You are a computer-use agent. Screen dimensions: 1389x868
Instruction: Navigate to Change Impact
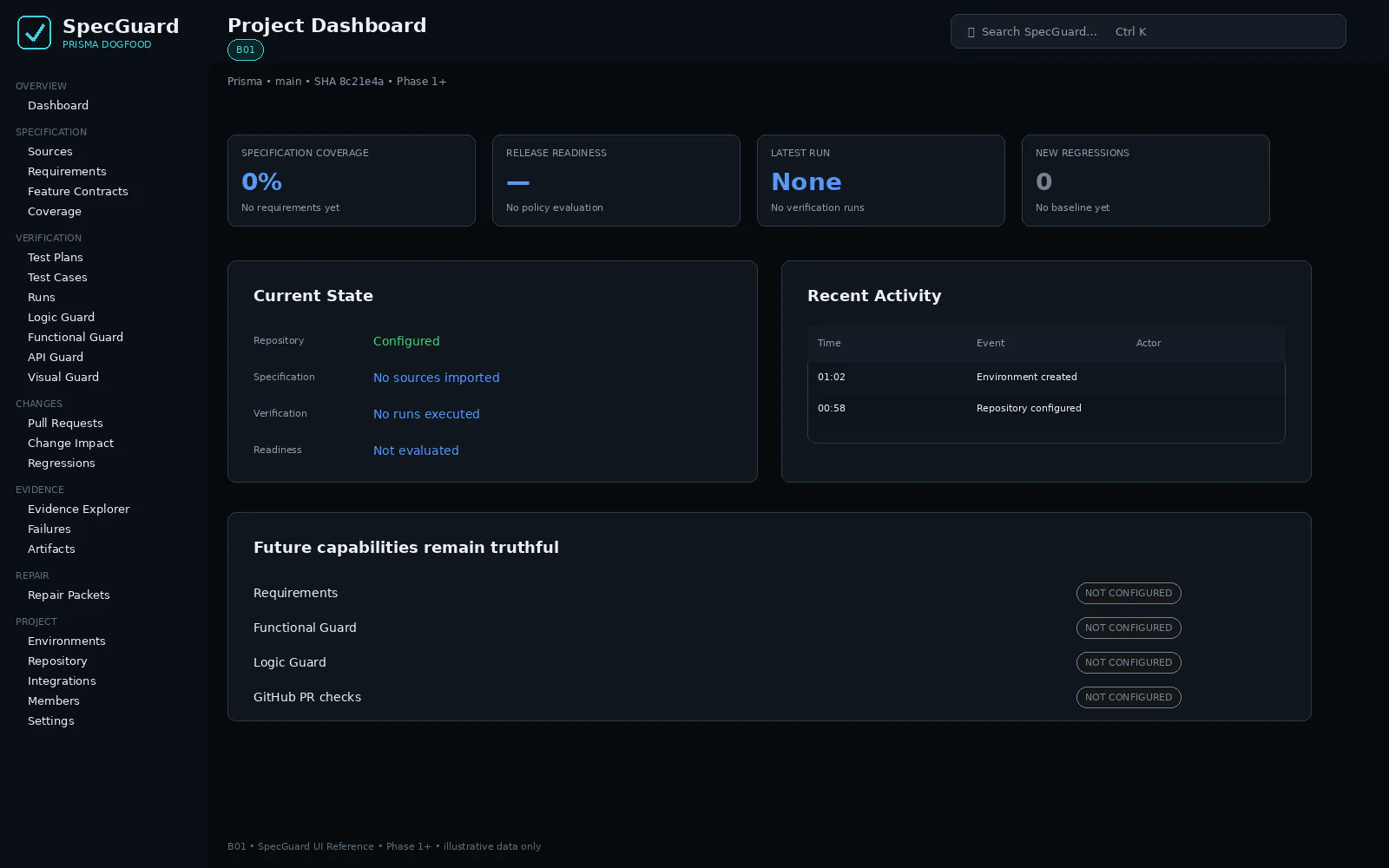(x=70, y=444)
